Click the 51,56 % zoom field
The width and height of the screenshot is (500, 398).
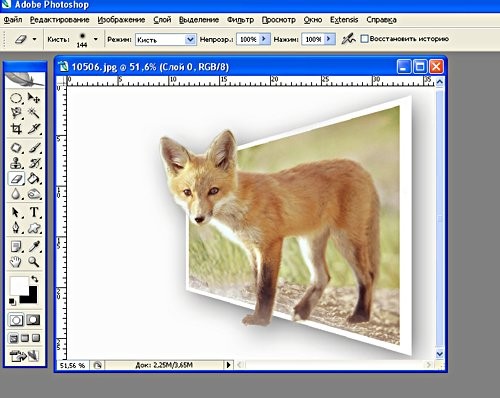[x=73, y=366]
